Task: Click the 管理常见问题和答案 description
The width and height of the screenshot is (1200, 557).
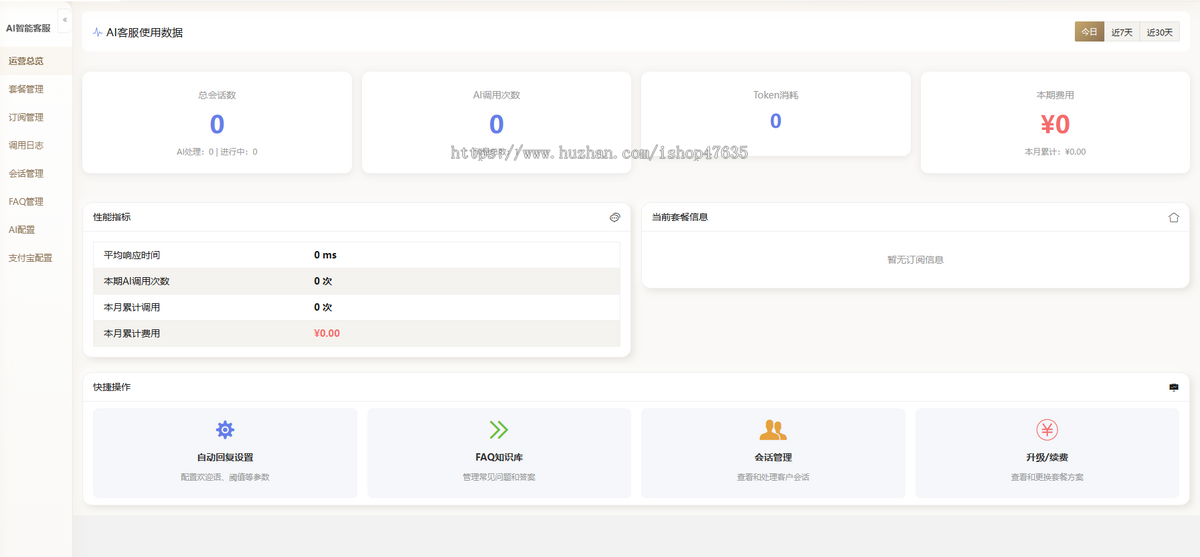Action: click(499, 477)
